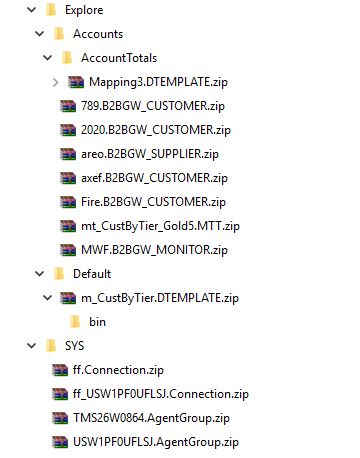This screenshot has height=458, width=360.
Task: Click the ff.Connection.zip archive icon
Action: coord(60,370)
